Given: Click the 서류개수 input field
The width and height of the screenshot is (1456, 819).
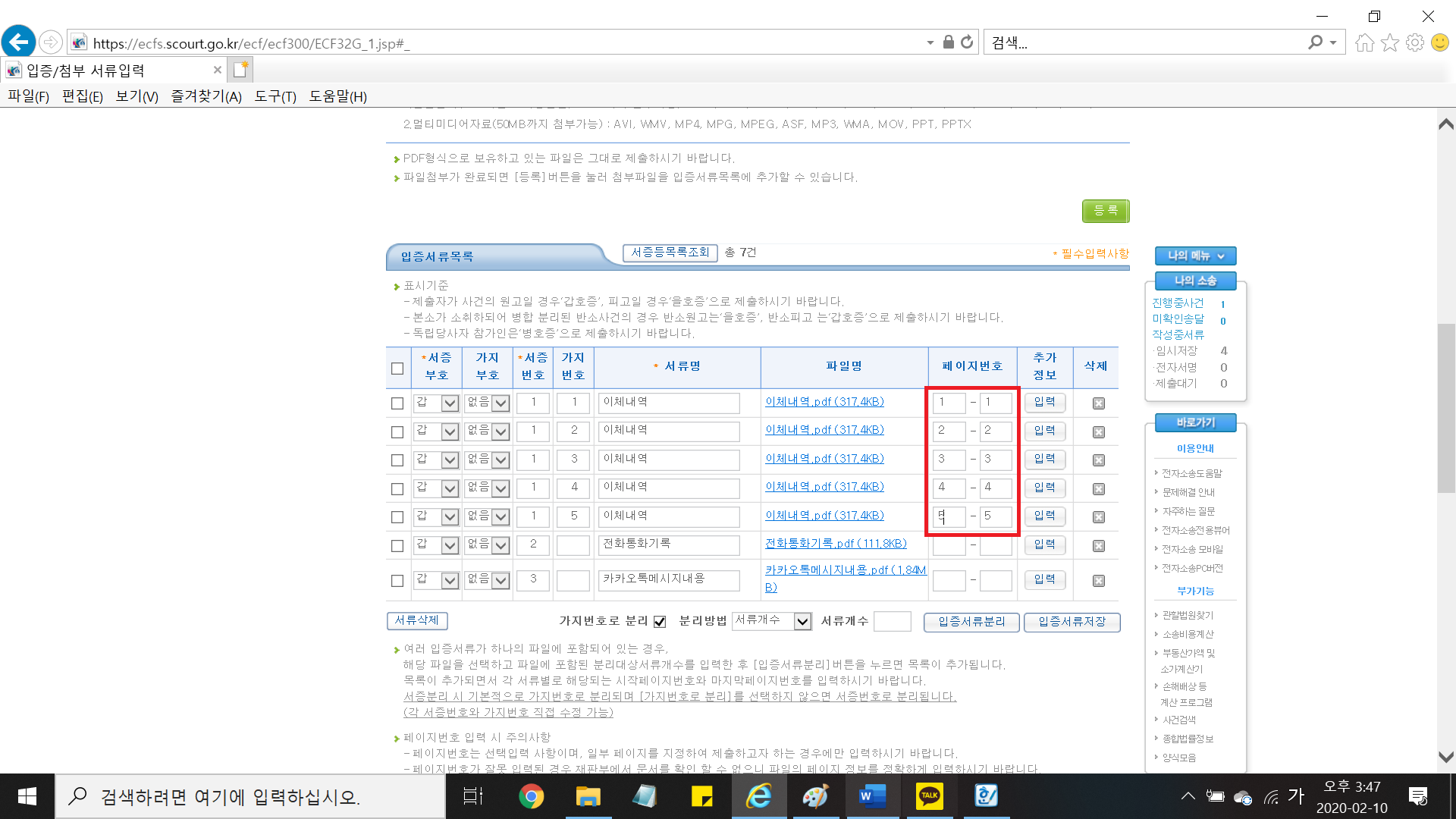Looking at the screenshot, I should point(892,622).
